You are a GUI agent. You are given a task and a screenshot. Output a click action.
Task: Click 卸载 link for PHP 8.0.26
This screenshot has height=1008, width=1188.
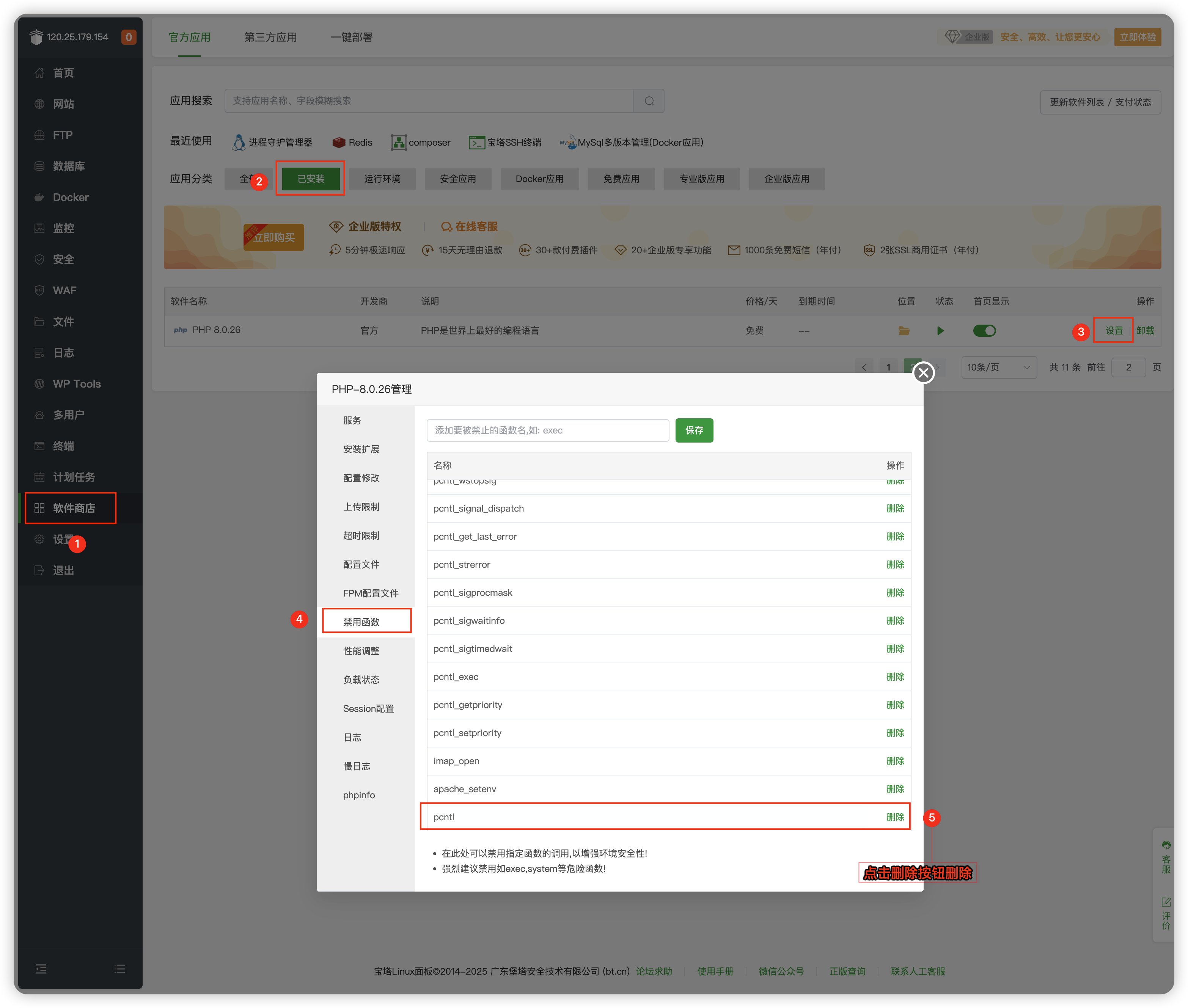[1145, 331]
